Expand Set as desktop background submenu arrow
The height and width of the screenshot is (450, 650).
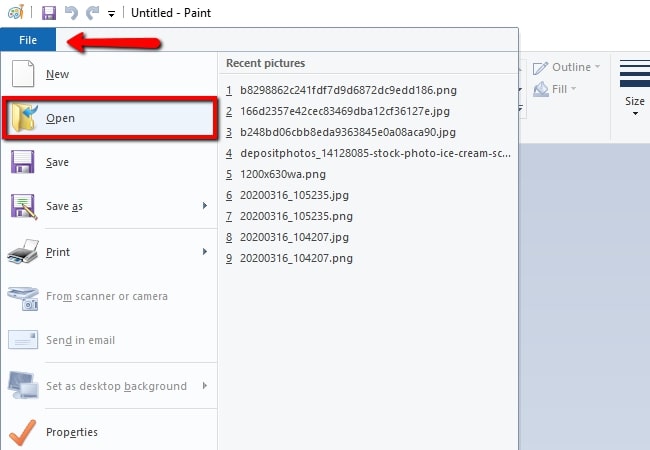pyautogui.click(x=205, y=386)
